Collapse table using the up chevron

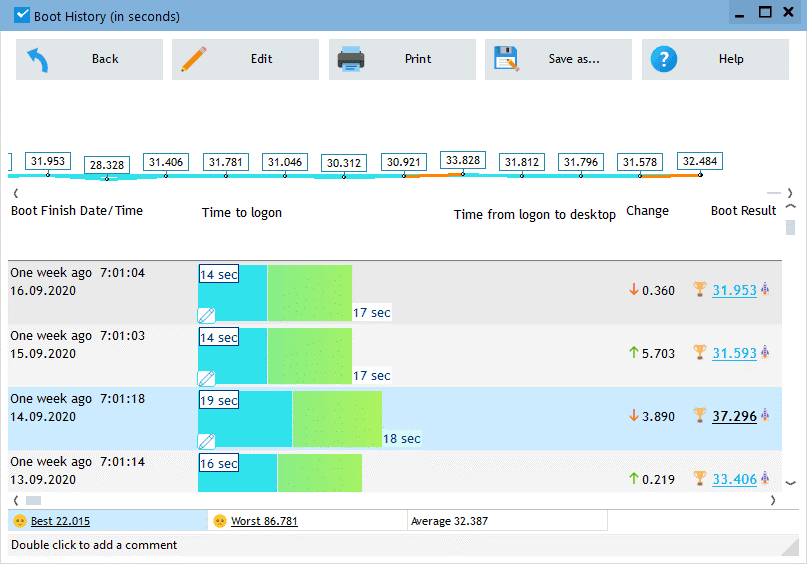pos(791,206)
